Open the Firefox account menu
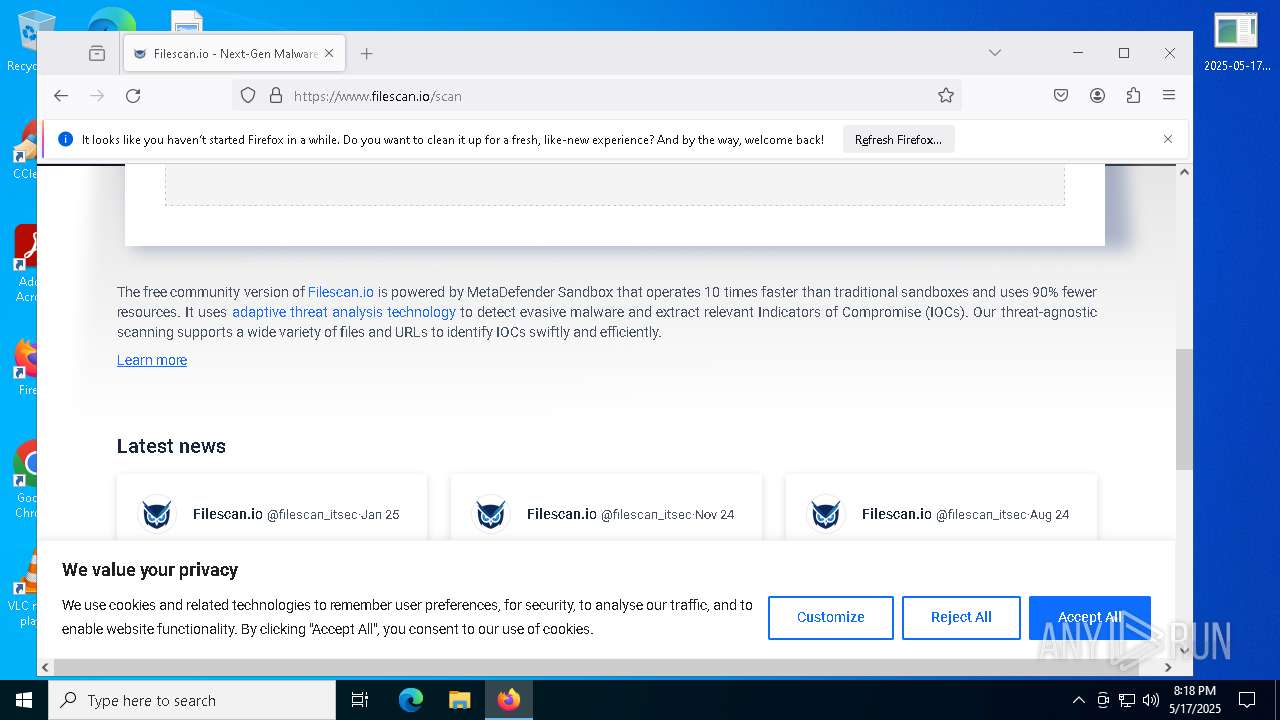 click(x=1097, y=96)
